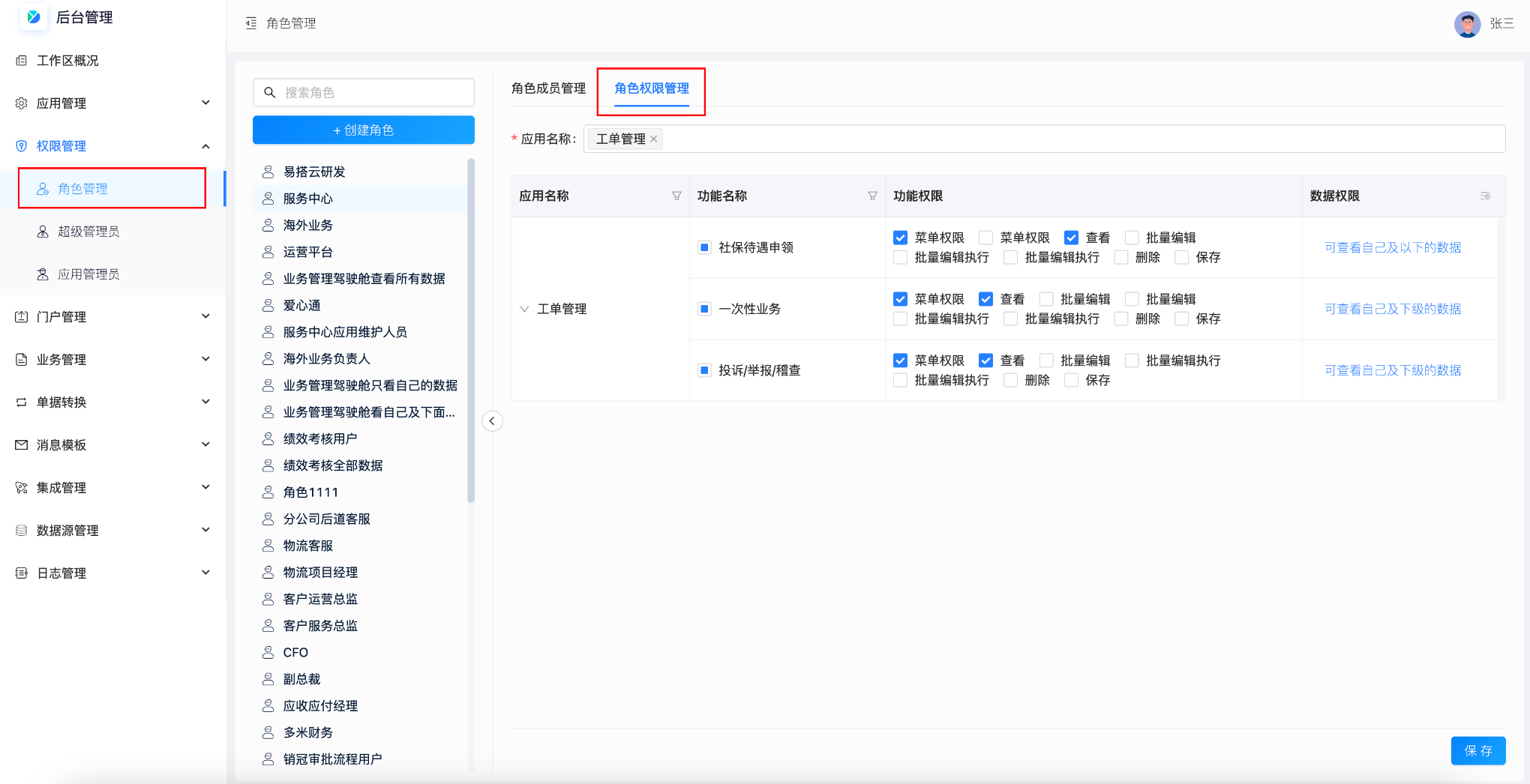1530x784 pixels.
Task: Click the role list vertical scrollbar
Action: coord(471,330)
